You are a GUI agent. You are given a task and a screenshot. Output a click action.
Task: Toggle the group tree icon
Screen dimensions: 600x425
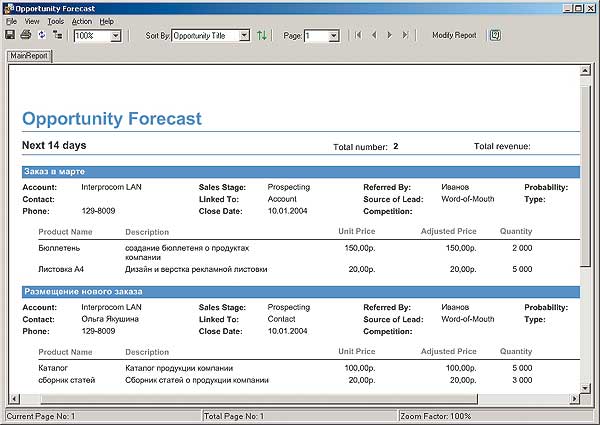pos(57,35)
